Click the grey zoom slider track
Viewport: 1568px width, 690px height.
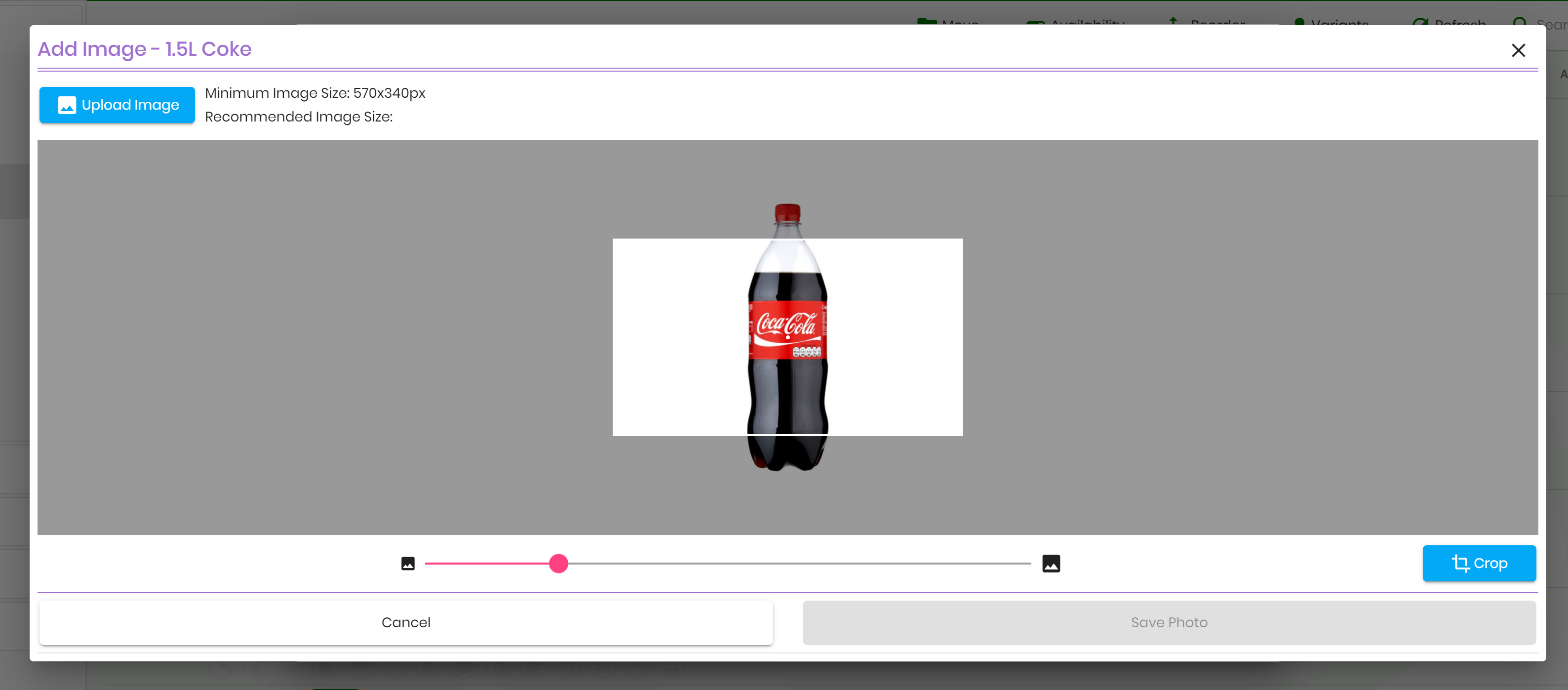point(791,564)
